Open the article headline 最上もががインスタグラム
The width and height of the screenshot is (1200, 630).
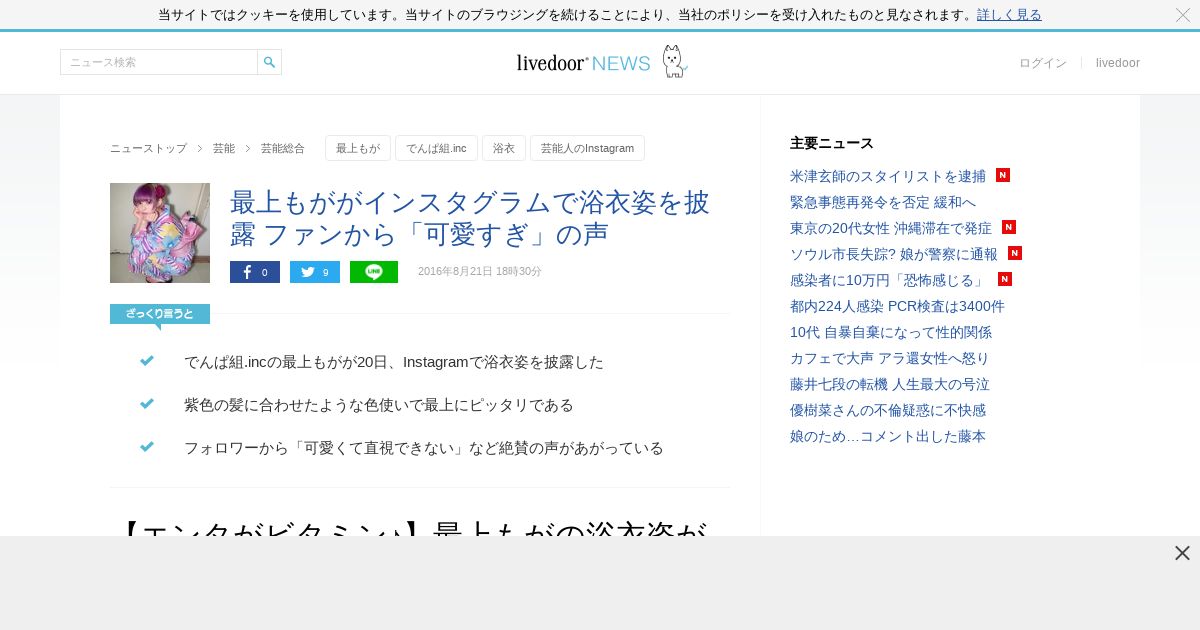click(x=470, y=218)
